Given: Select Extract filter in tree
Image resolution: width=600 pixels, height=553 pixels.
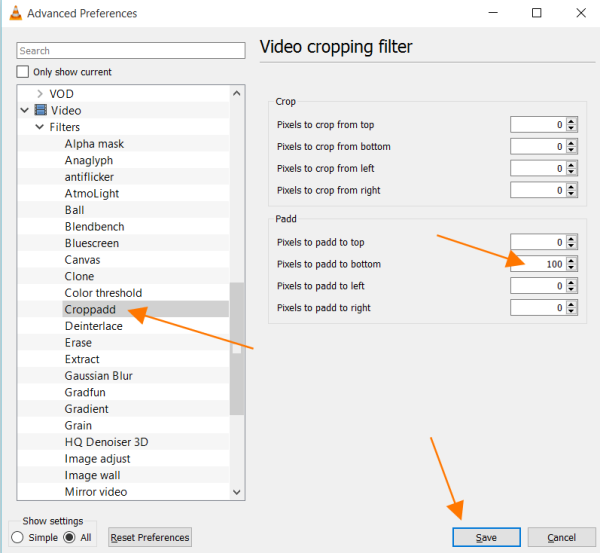Looking at the screenshot, I should [x=82, y=359].
